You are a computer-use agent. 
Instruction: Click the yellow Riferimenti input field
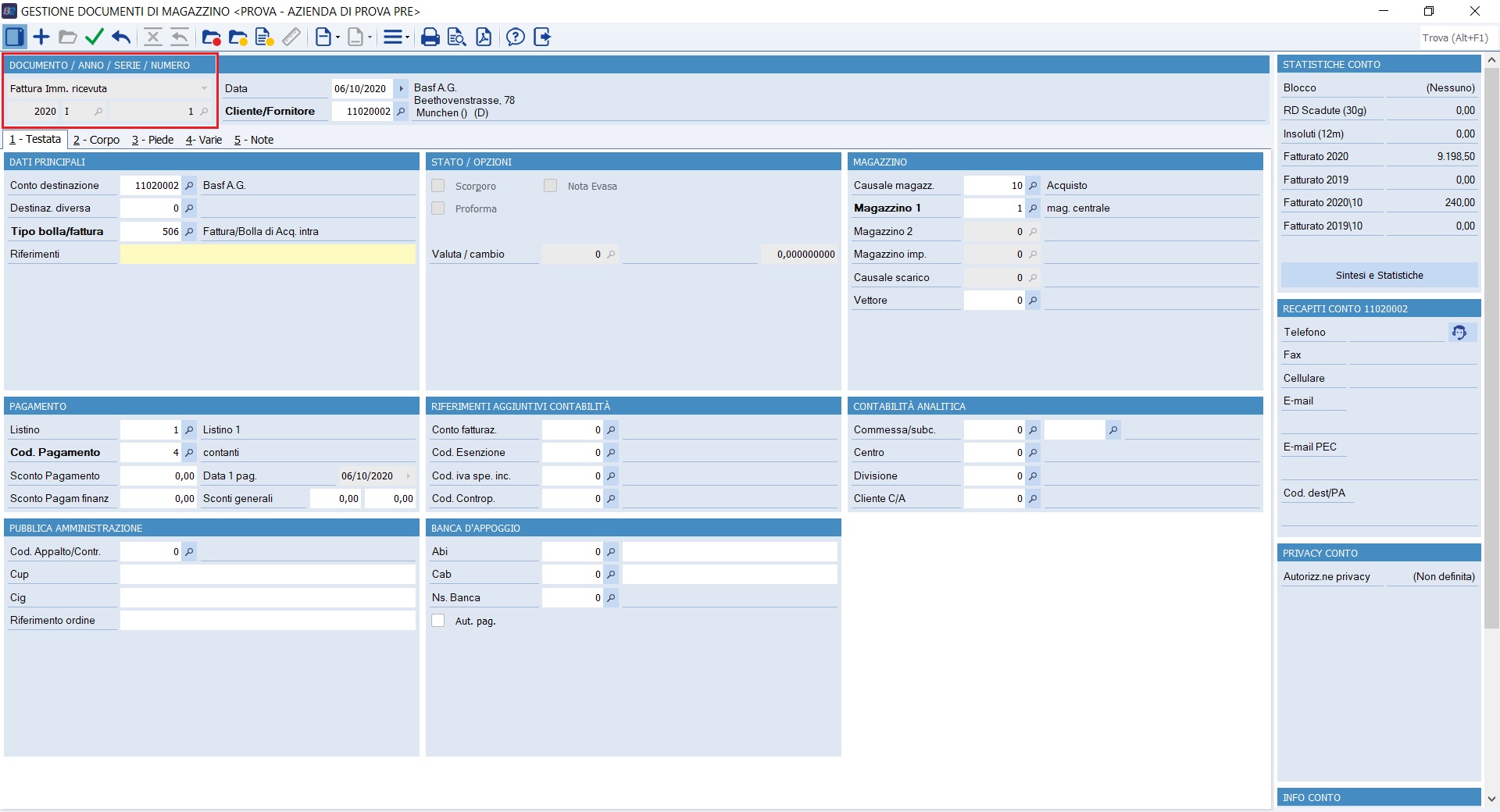pos(268,255)
